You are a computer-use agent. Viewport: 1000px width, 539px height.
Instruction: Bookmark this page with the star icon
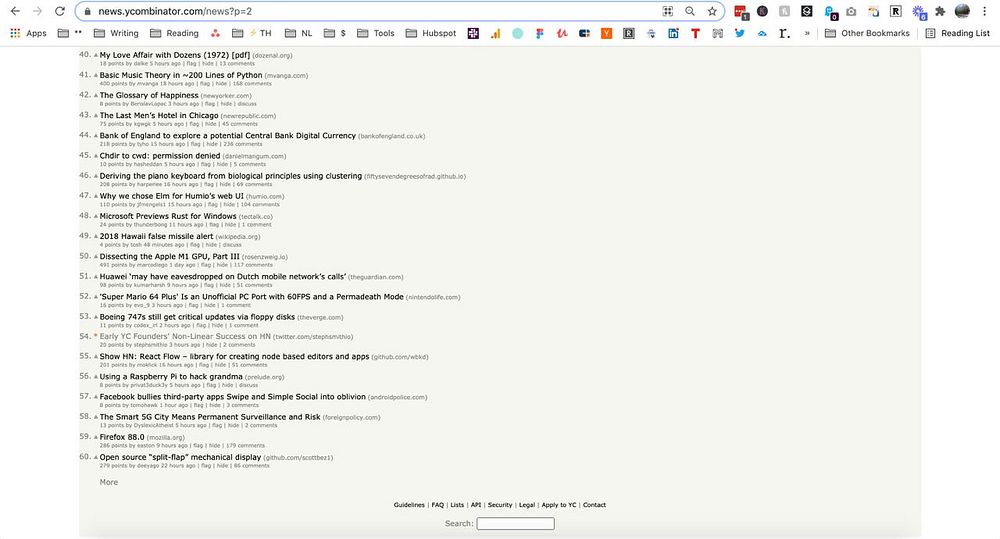pyautogui.click(x=712, y=11)
